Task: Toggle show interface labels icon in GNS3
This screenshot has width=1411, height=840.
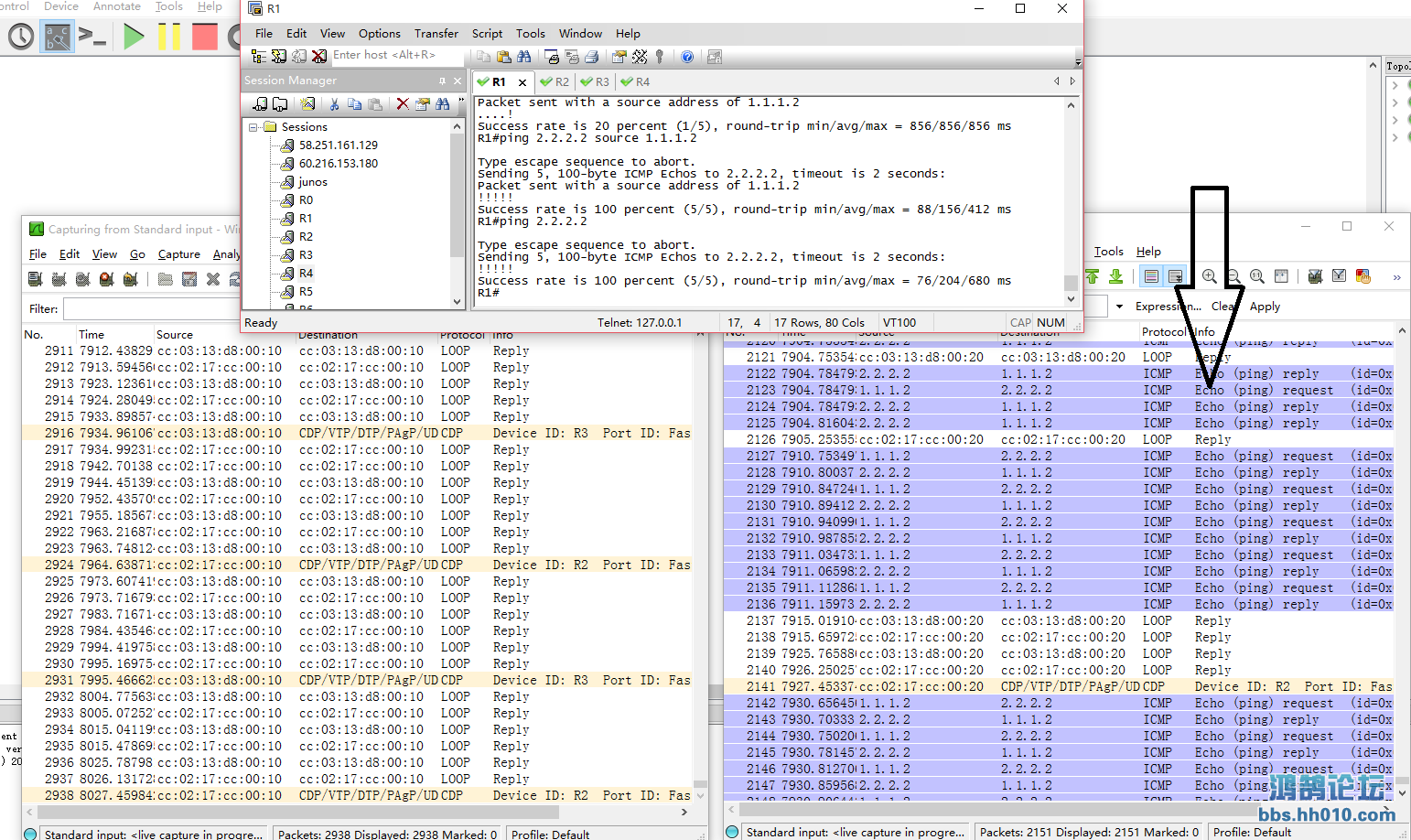Action: click(57, 37)
